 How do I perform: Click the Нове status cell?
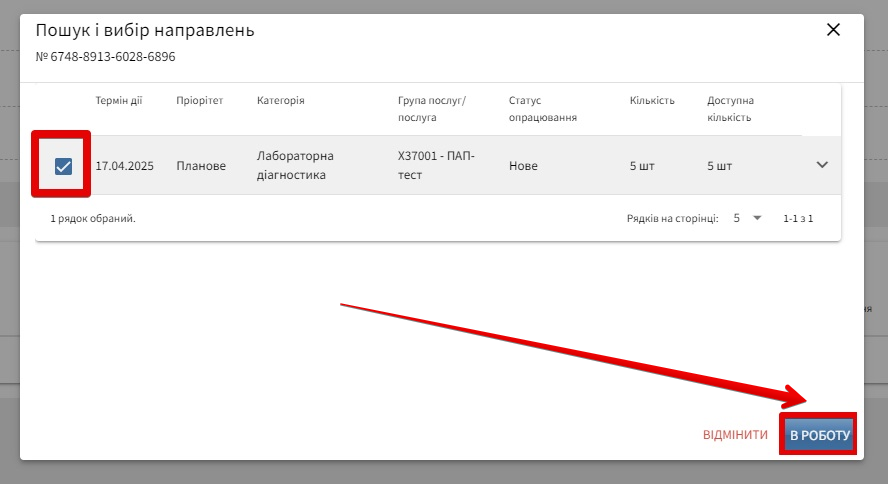pos(523,166)
